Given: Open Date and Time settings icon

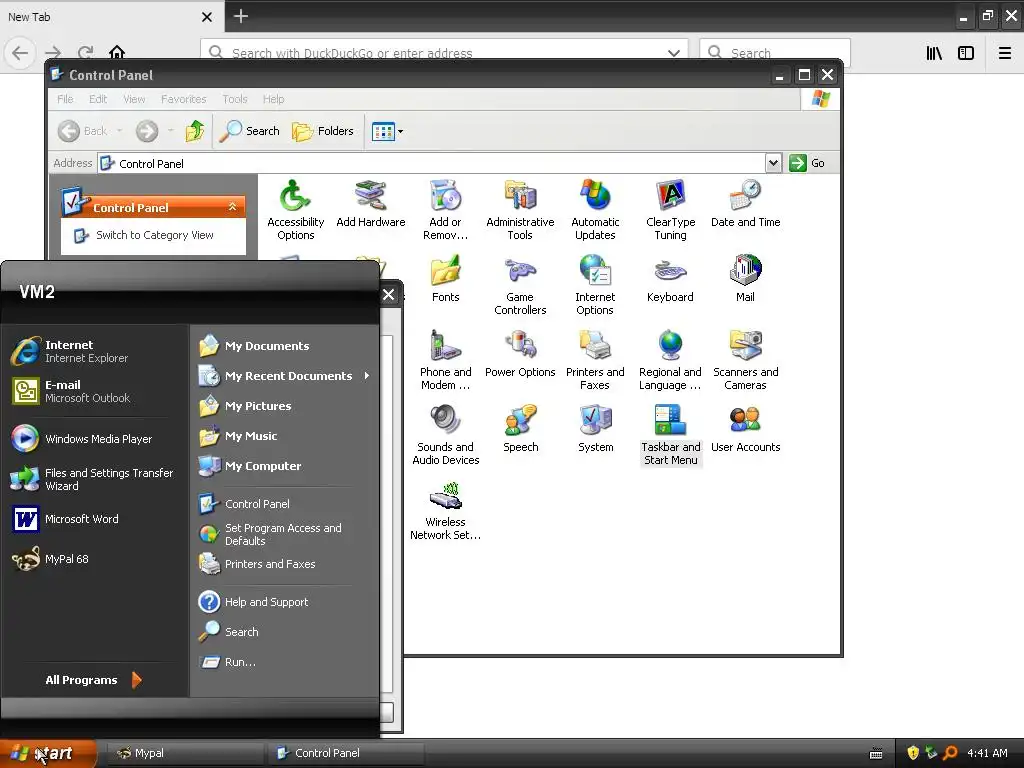Looking at the screenshot, I should (745, 204).
